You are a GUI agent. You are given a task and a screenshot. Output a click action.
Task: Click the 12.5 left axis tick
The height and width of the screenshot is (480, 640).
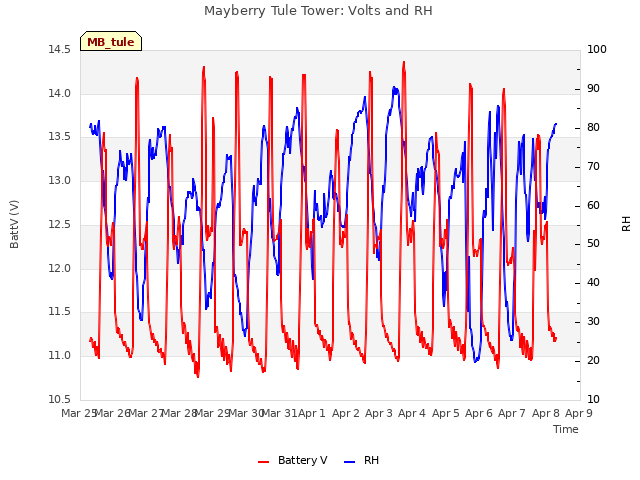[60, 224]
